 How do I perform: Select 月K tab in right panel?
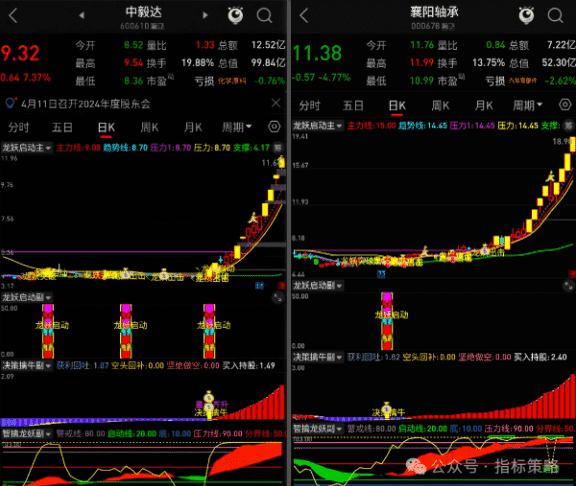pyautogui.click(x=484, y=105)
